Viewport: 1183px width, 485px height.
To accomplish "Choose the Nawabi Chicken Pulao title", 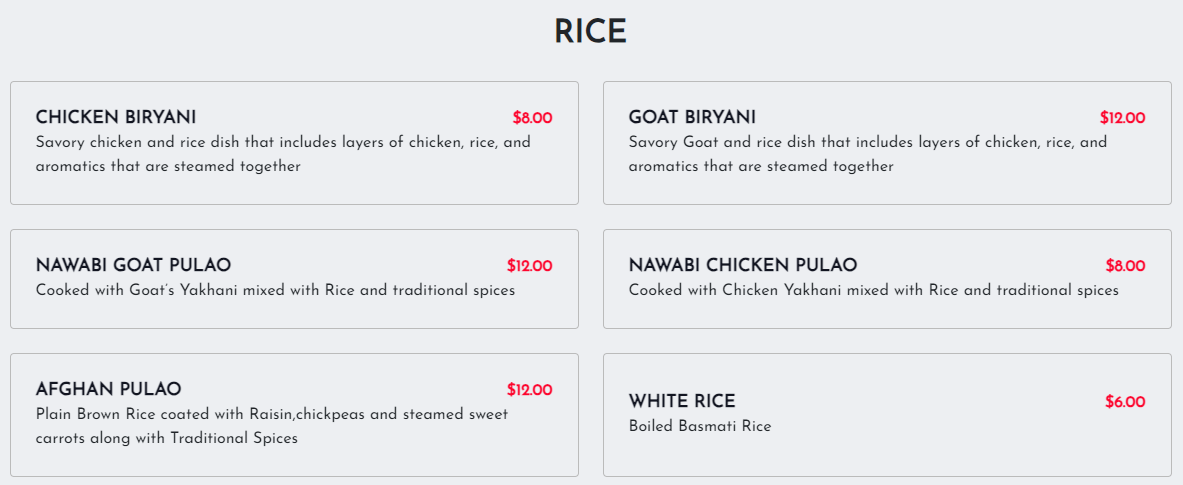I will pos(742,266).
